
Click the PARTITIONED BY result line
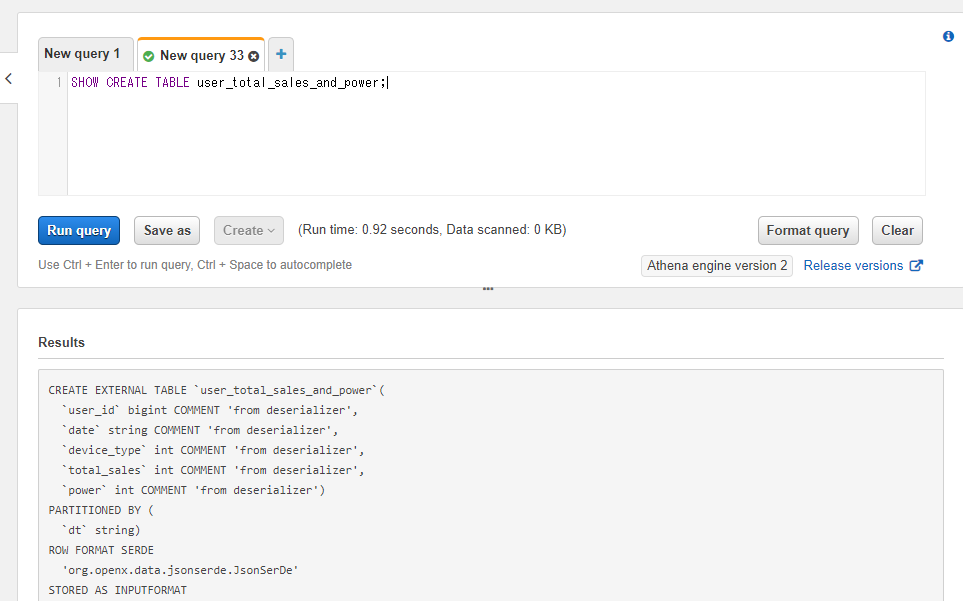101,510
